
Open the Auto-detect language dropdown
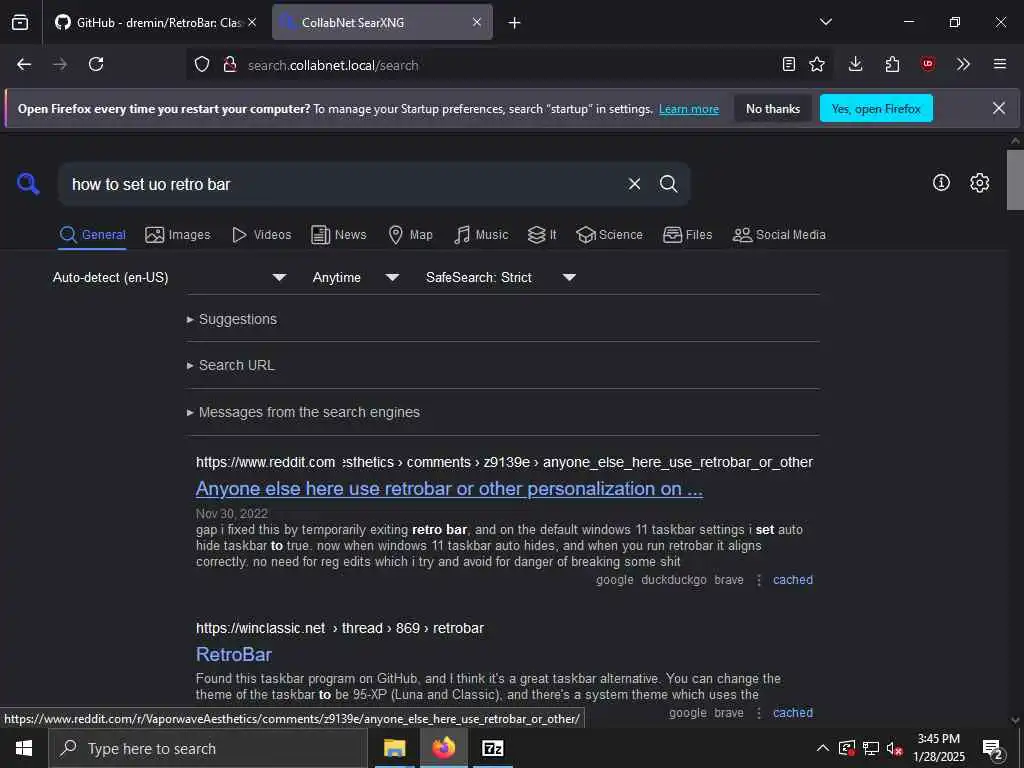170,278
